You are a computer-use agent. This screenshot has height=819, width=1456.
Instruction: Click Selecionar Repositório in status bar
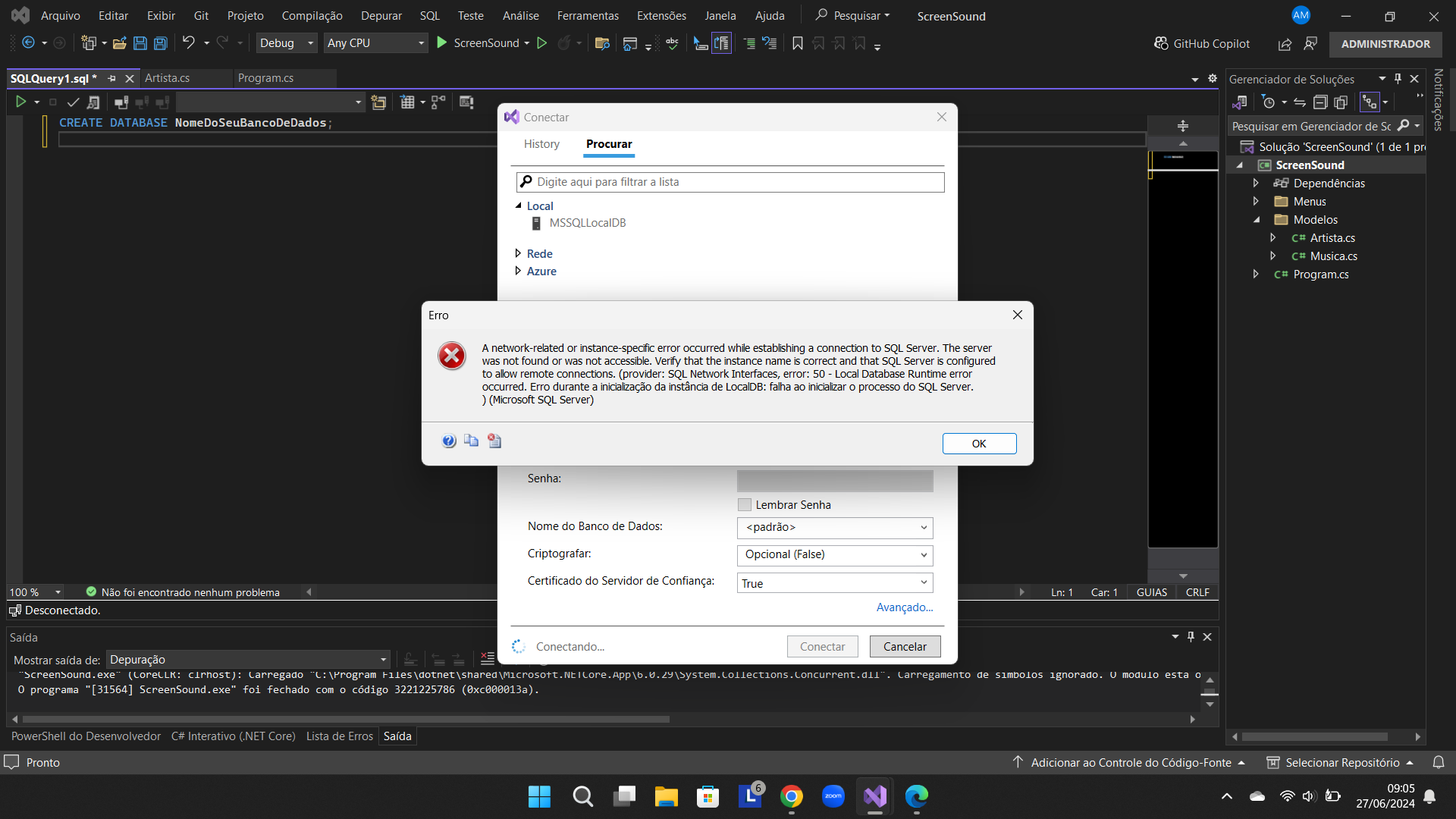pyautogui.click(x=1341, y=763)
